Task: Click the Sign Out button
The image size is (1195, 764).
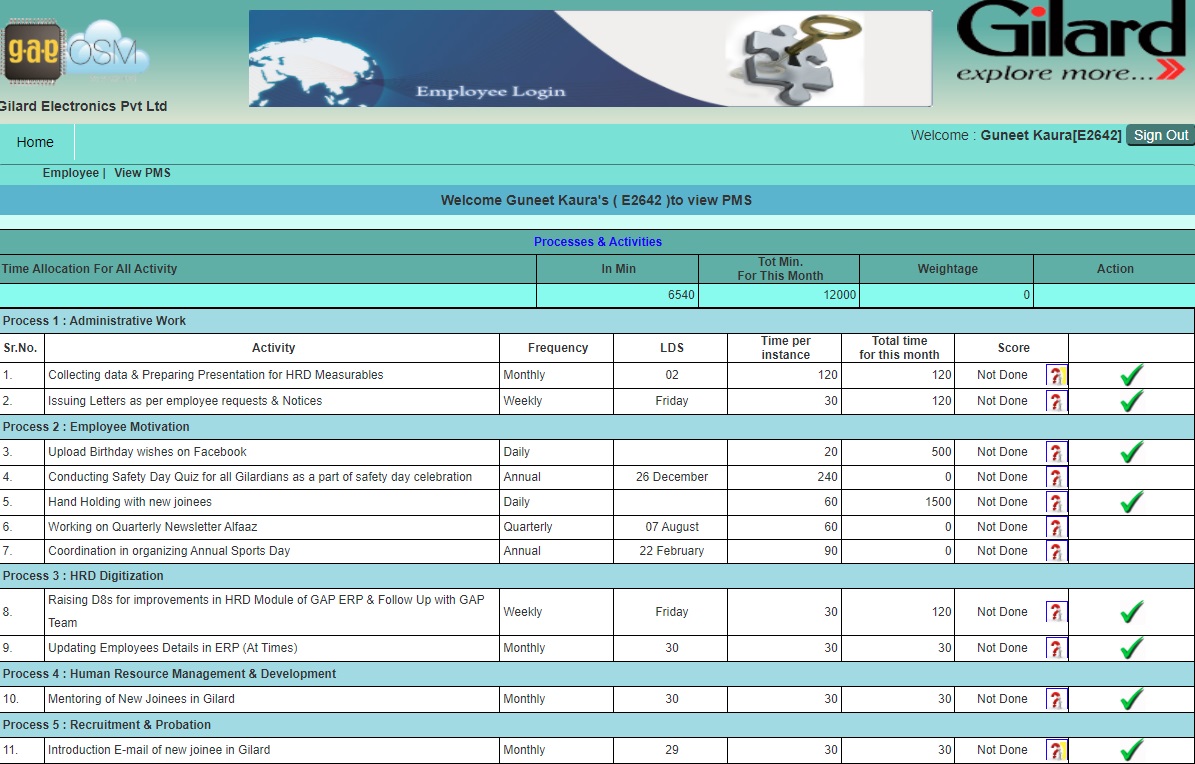Action: 1160,136
